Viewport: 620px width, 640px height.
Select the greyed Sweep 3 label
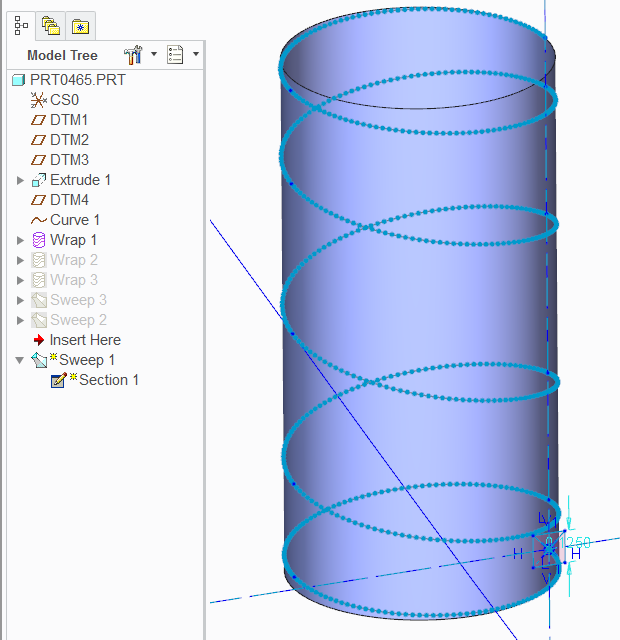[78, 300]
